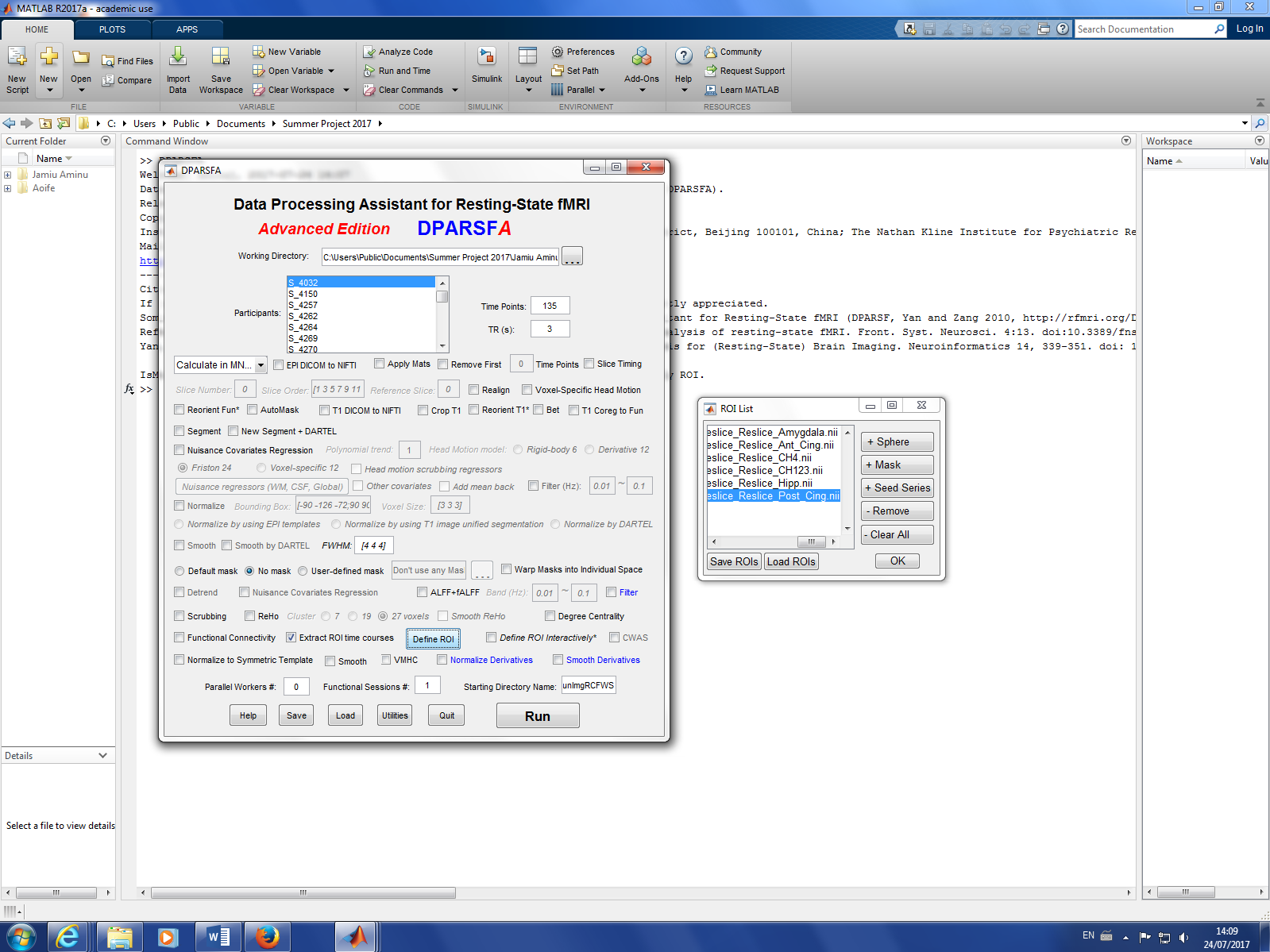Viewport: 1270px width, 952px height.
Task: Uncheck Extract ROI time courses
Action: tap(291, 638)
